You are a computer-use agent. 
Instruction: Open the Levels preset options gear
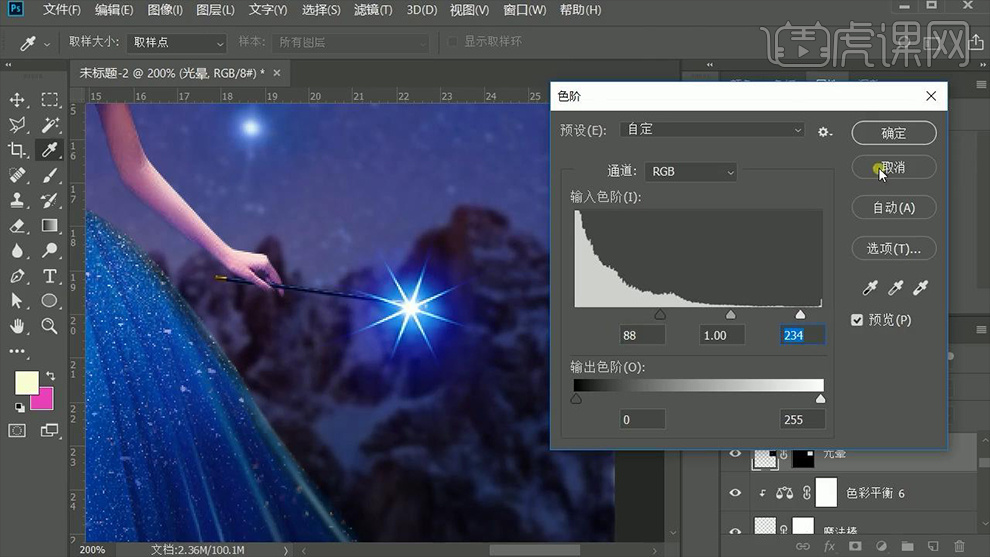825,132
